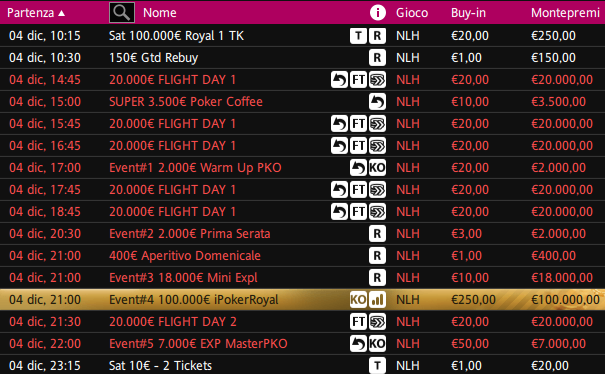Open Event#2 2.000€ Prima Serata tournament

pyautogui.click(x=189, y=234)
